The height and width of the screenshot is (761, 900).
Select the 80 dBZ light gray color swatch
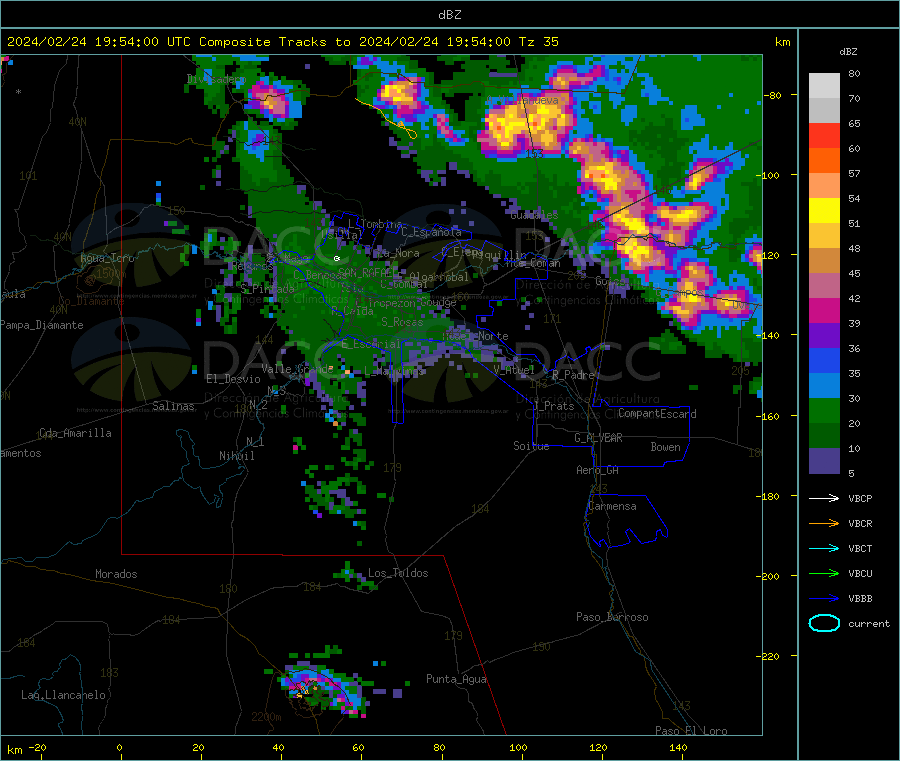pyautogui.click(x=824, y=86)
